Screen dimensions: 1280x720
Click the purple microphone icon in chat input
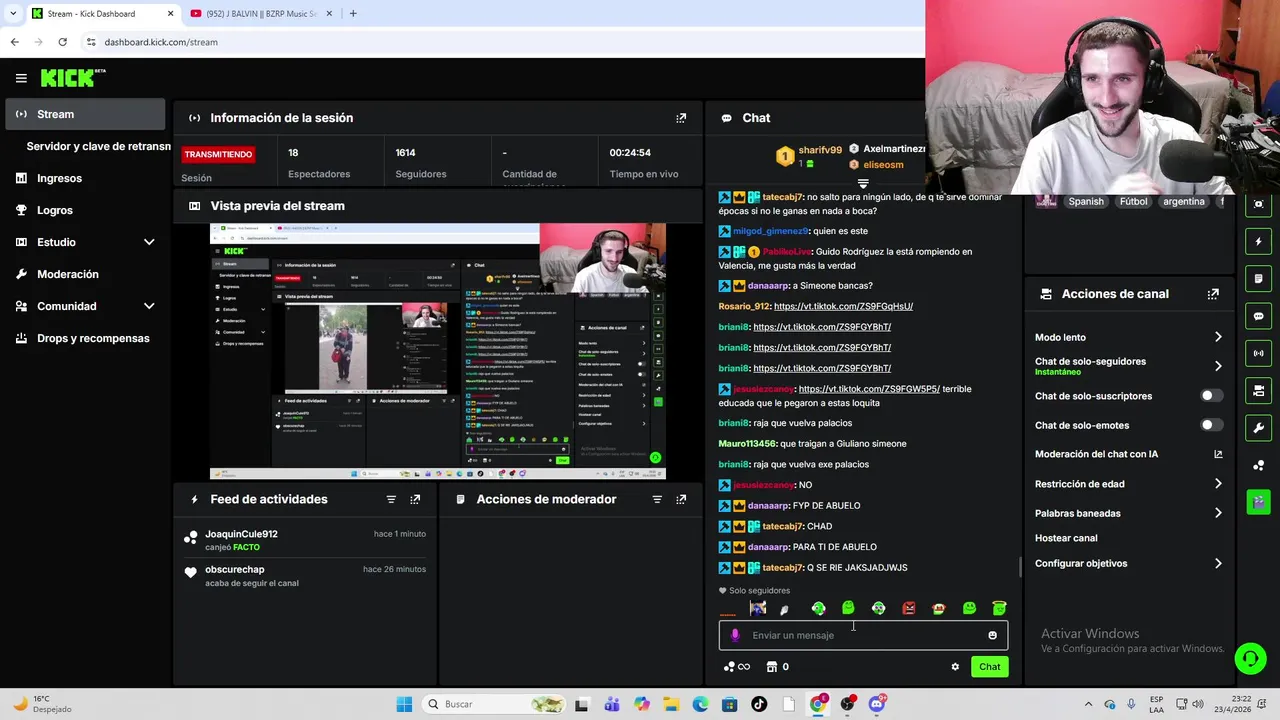click(x=735, y=635)
